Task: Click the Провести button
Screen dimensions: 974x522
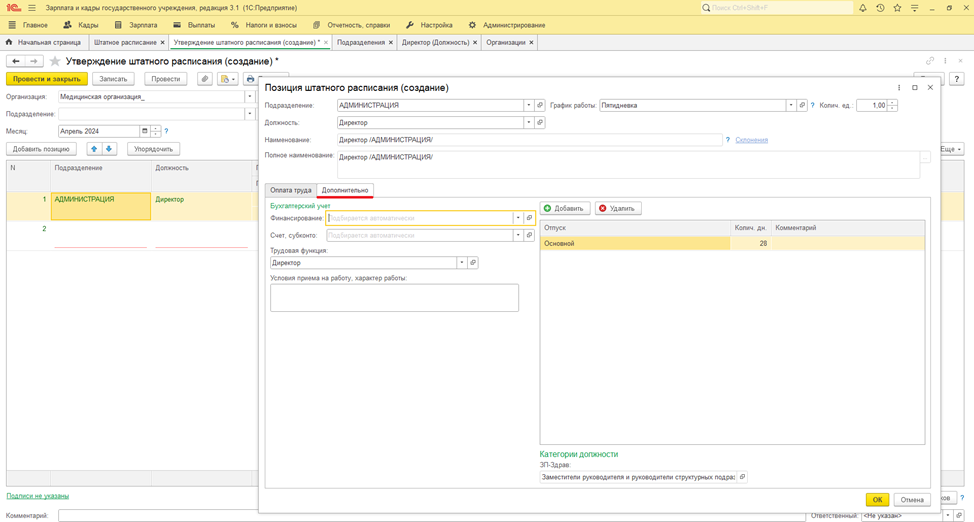Action: click(x=166, y=79)
